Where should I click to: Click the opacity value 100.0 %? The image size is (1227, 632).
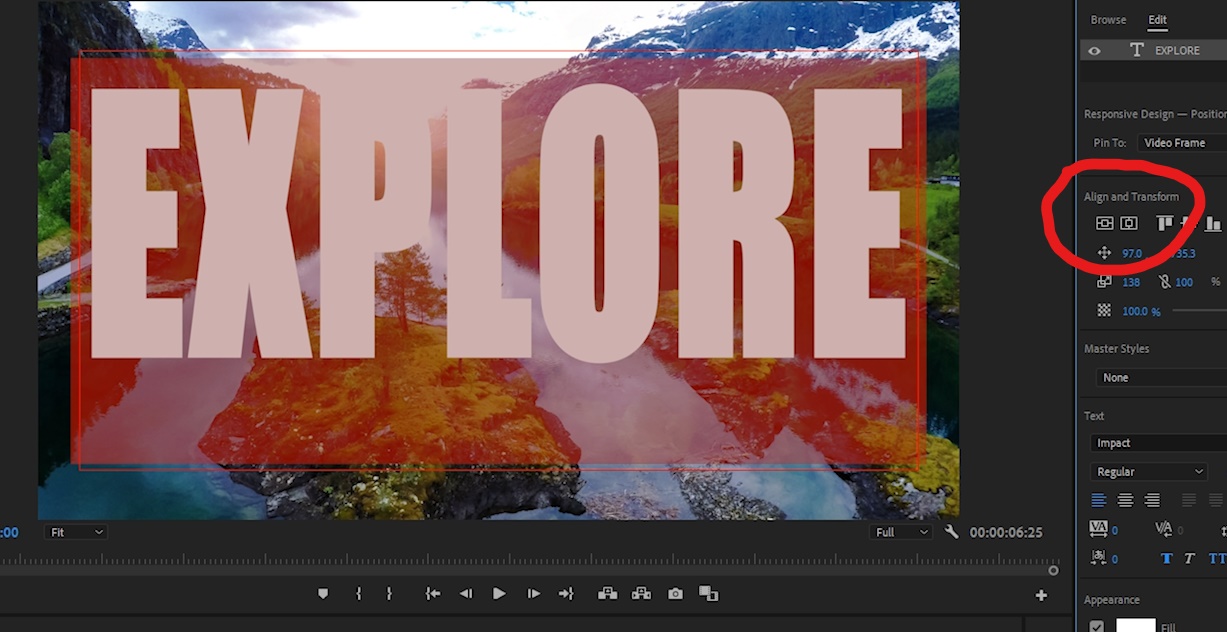tap(1141, 311)
